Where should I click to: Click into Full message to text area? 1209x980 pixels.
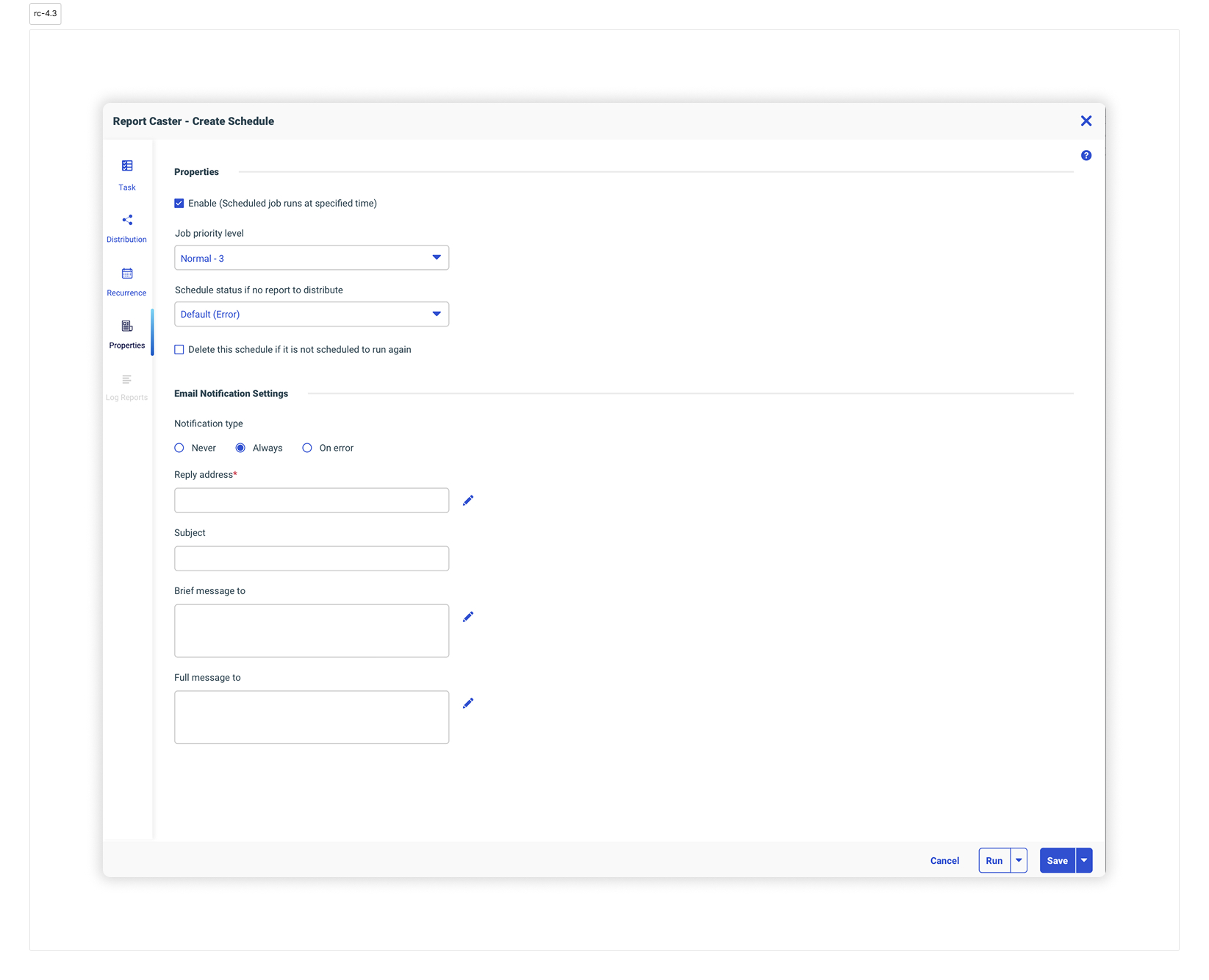[x=312, y=718]
